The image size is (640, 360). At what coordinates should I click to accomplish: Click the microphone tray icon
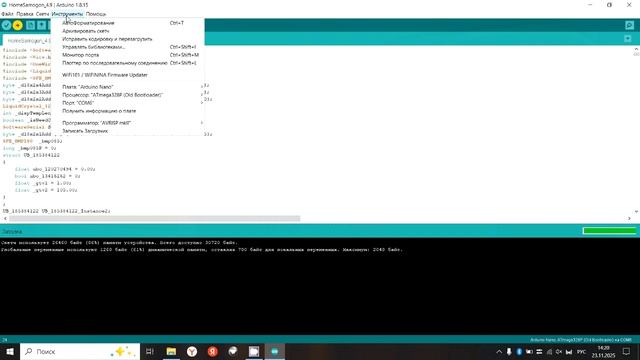point(509,351)
